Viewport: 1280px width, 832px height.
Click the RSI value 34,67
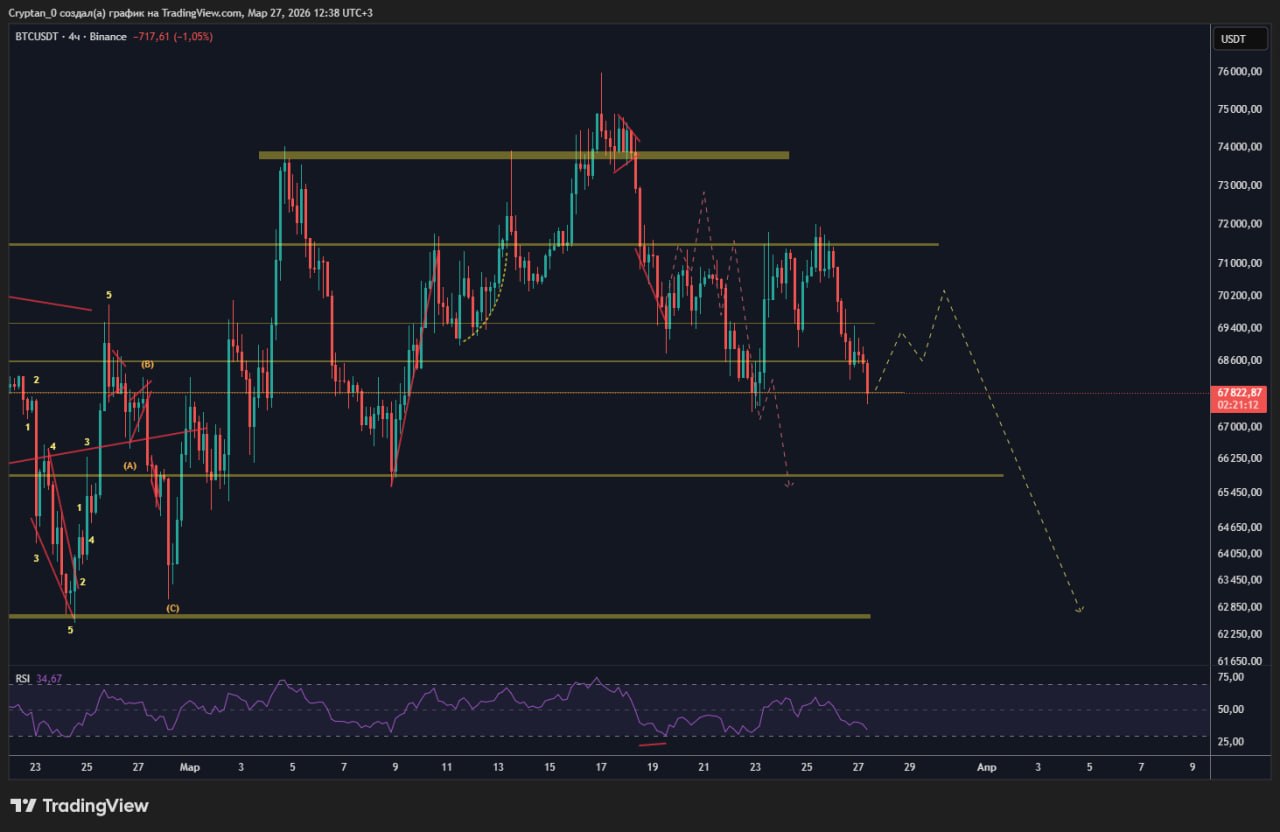coord(49,679)
